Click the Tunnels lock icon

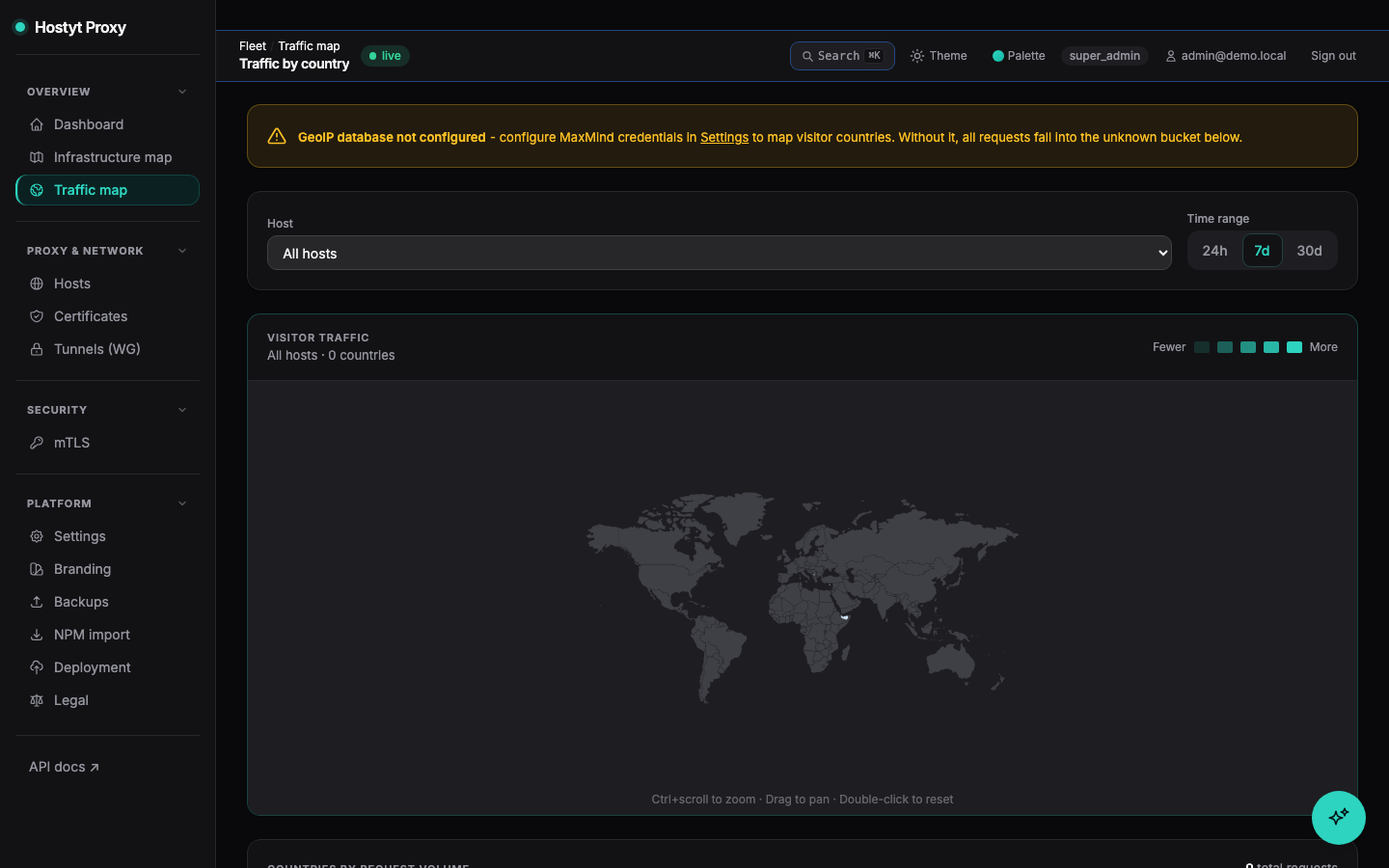coord(37,349)
